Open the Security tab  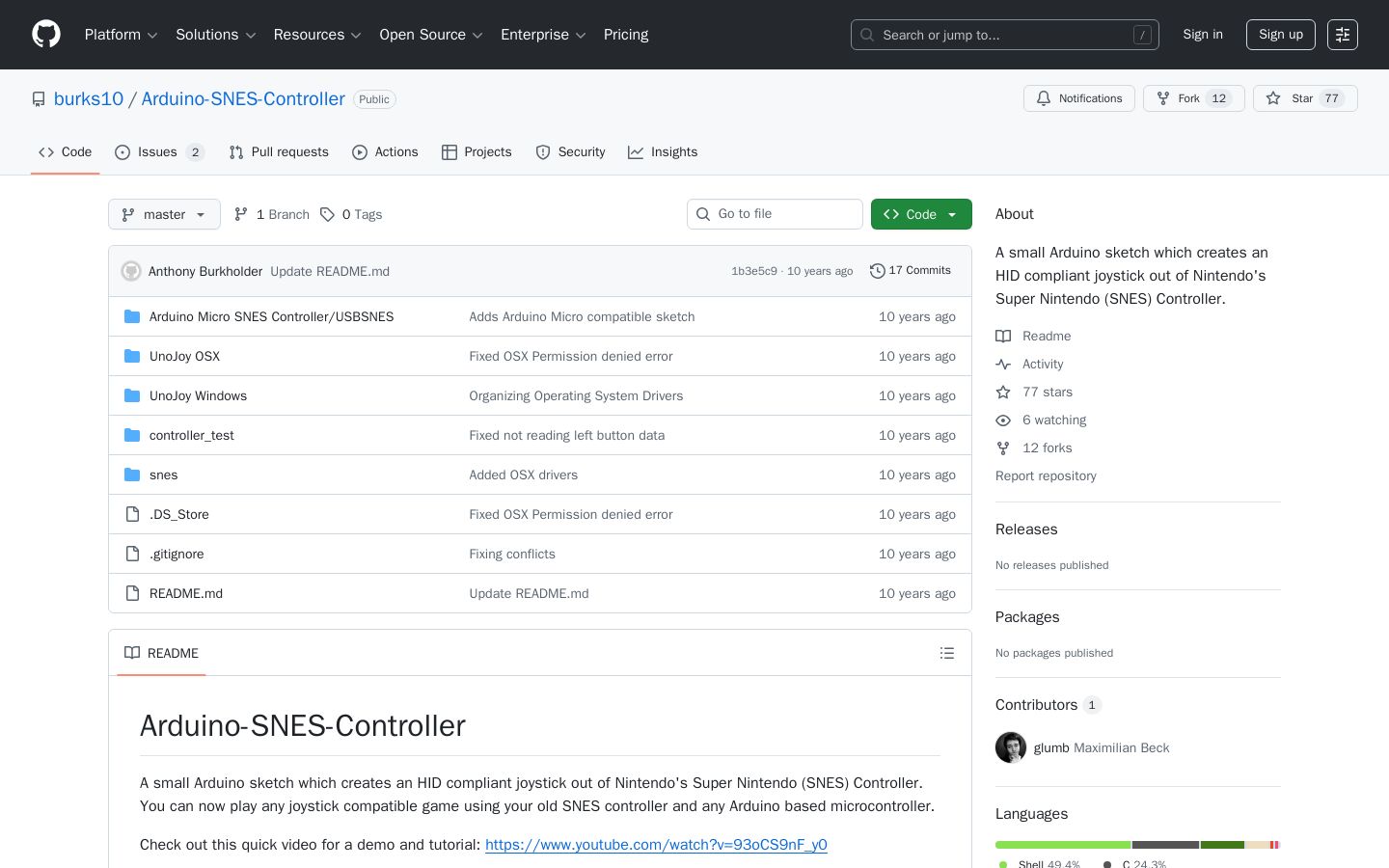click(570, 152)
